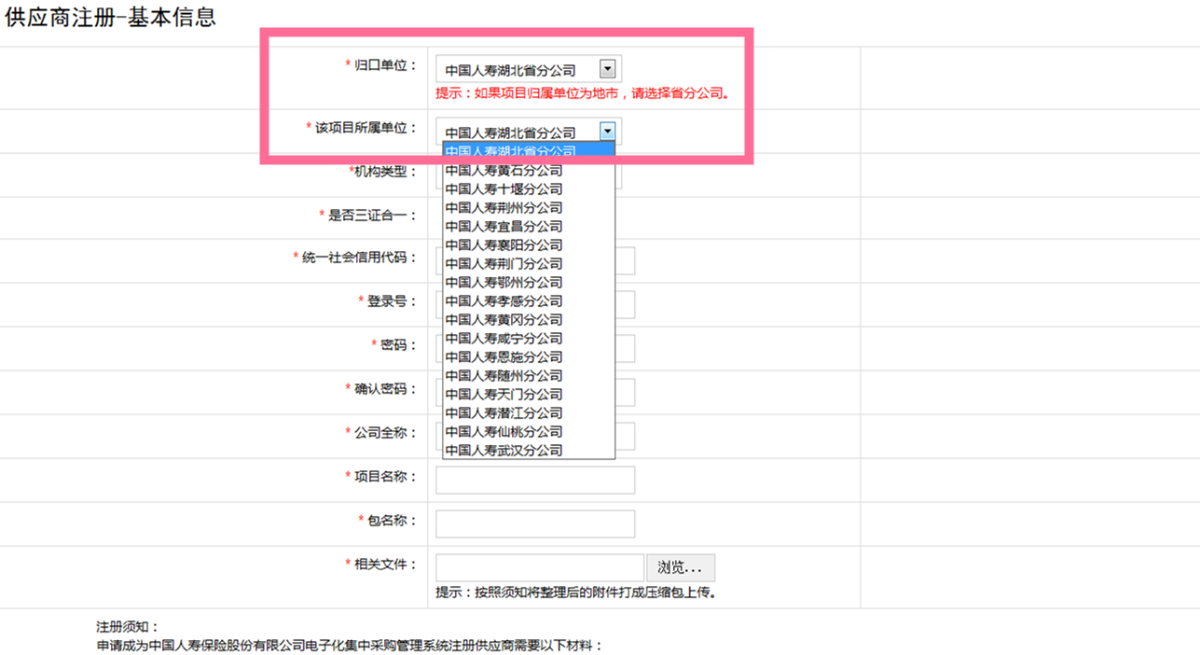Click the 包名称 input field
This screenshot has height=655, width=1200.
coord(533,523)
